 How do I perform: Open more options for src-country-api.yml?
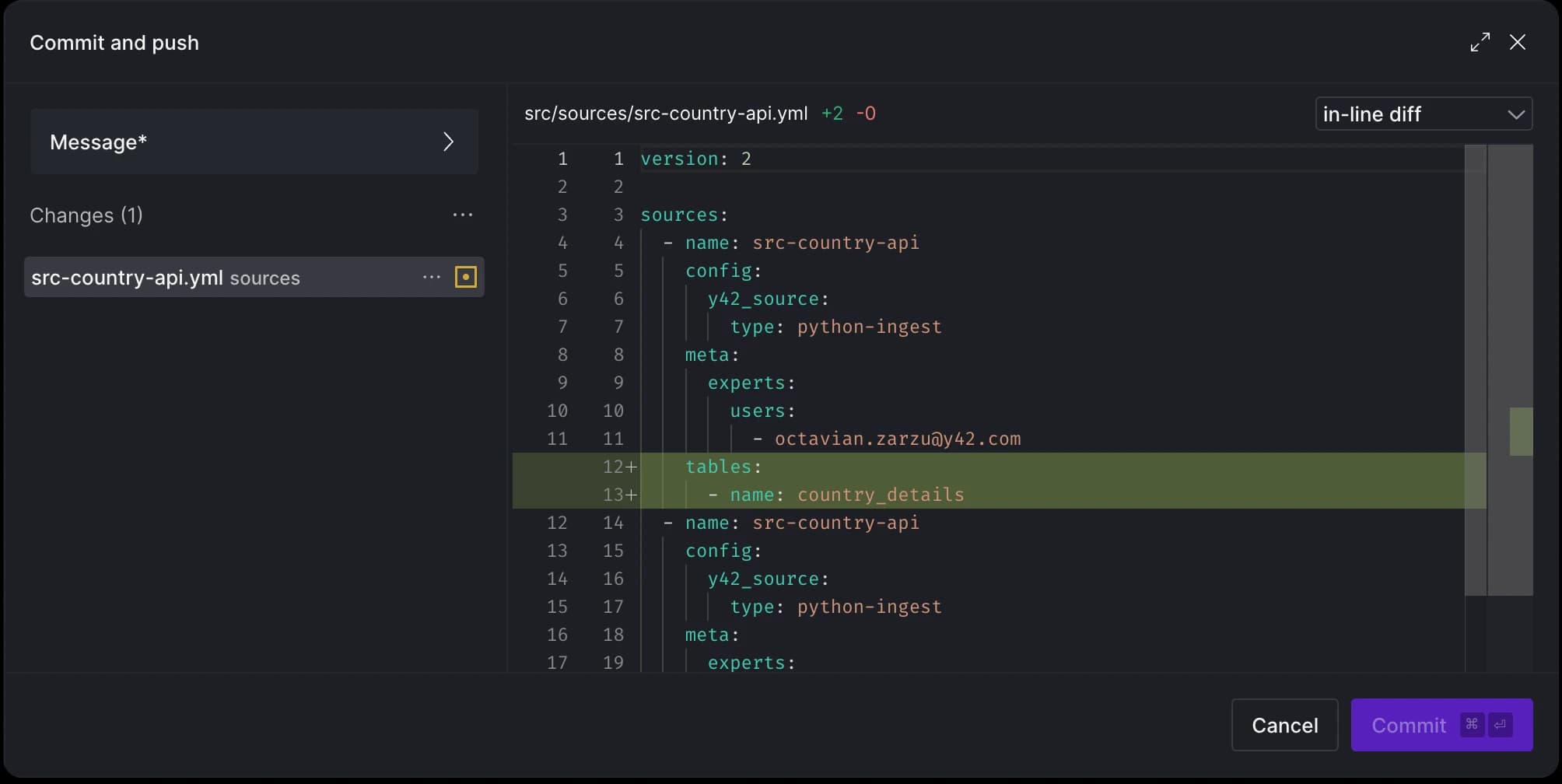pos(432,277)
